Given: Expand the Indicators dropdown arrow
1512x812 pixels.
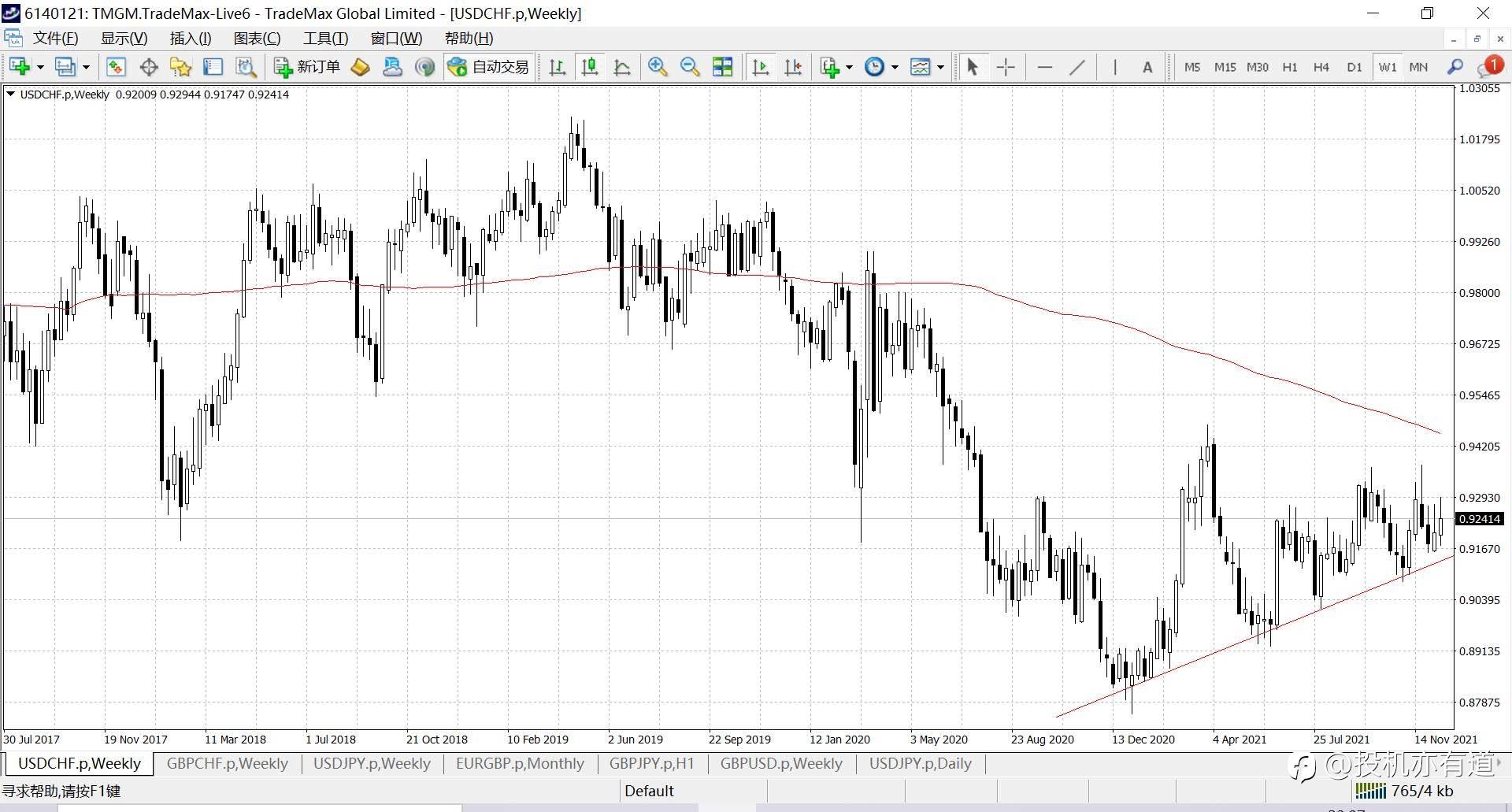Looking at the screenshot, I should pos(849,67).
